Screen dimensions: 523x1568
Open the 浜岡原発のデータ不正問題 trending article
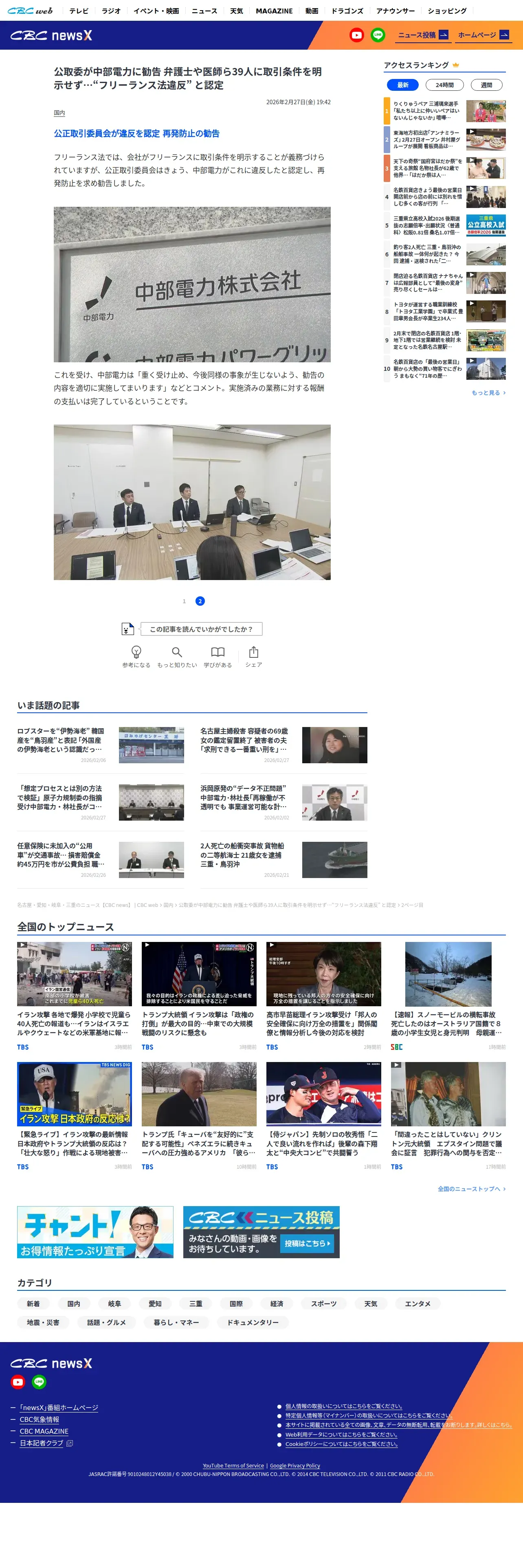click(284, 802)
